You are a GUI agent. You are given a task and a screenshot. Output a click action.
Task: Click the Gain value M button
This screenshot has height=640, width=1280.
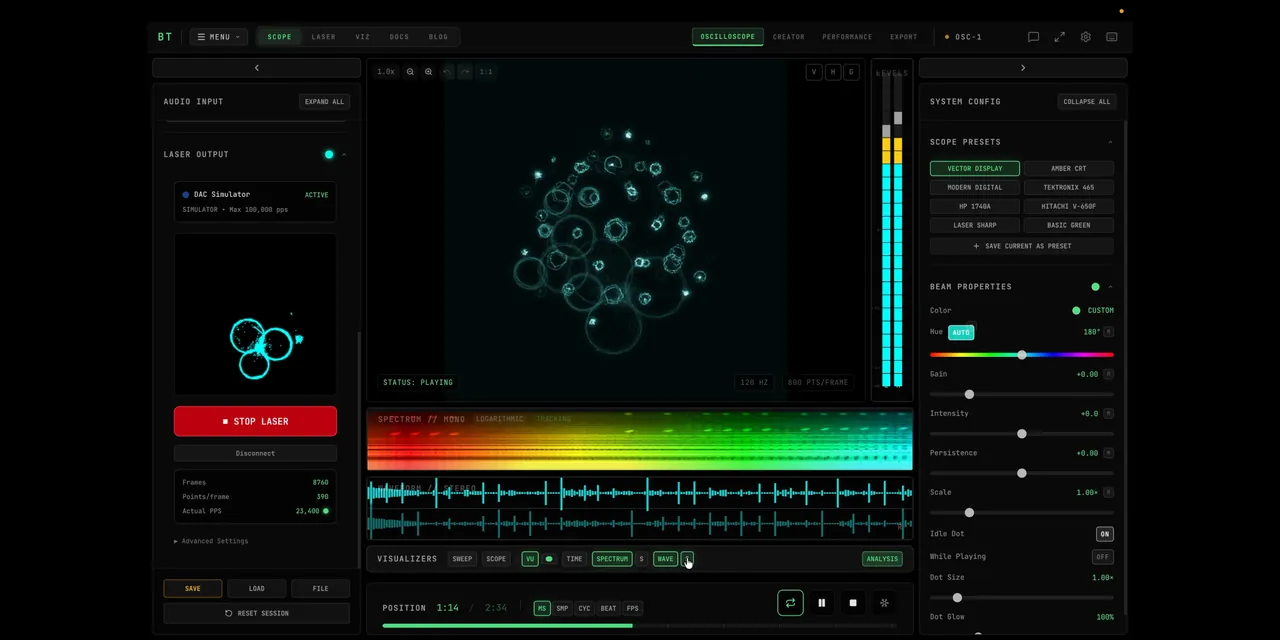tap(1108, 374)
